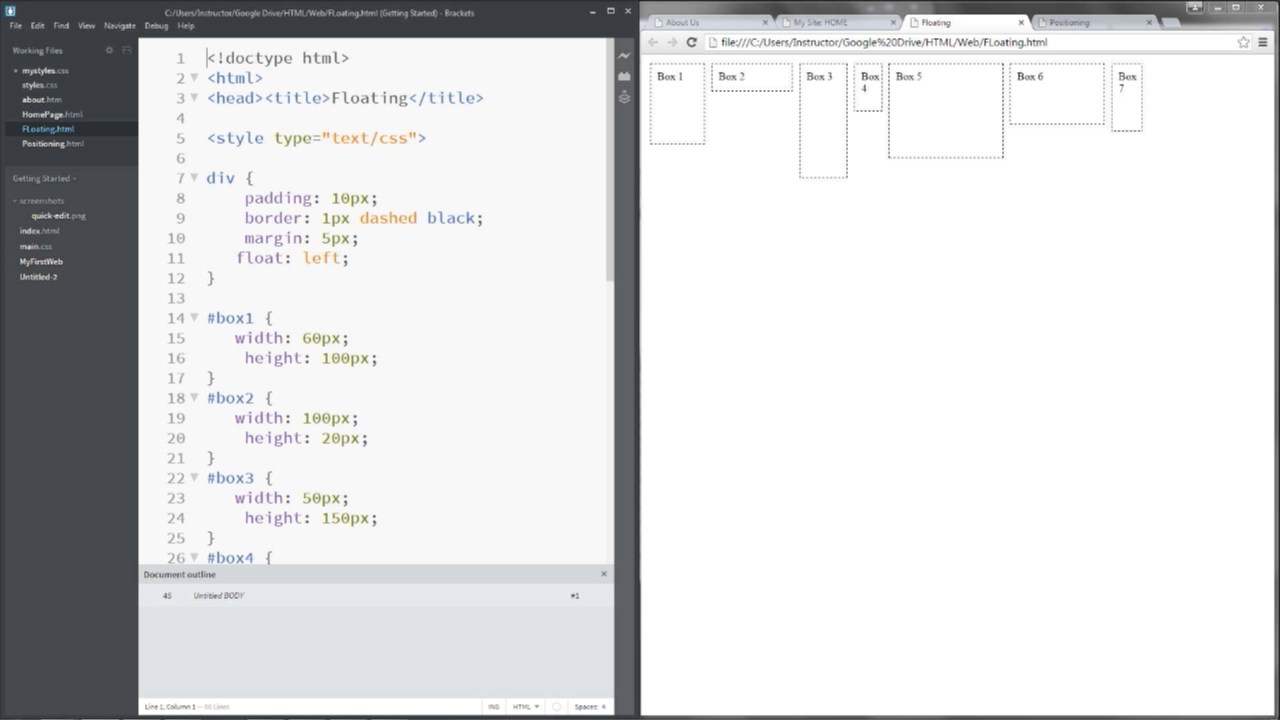Open main.css in the project tree
The width and height of the screenshot is (1280, 720).
click(36, 246)
